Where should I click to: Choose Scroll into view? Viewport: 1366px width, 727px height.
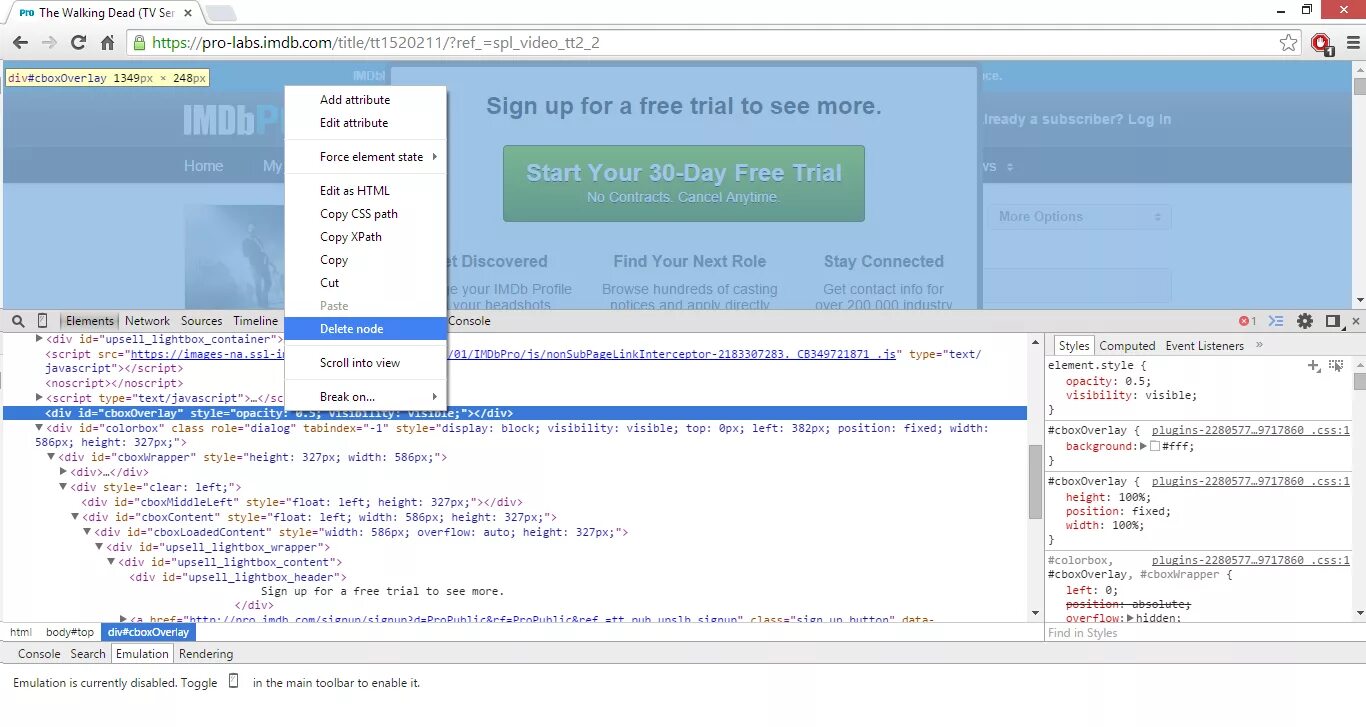pos(360,363)
